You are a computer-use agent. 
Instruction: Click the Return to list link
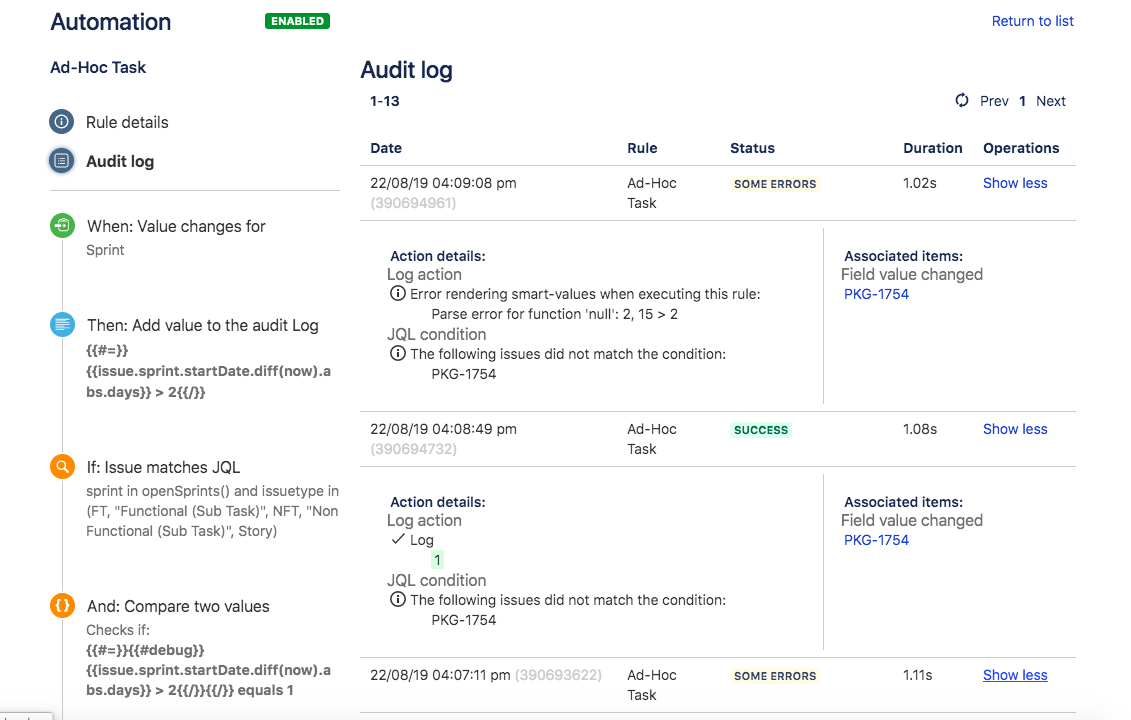pyautogui.click(x=1032, y=20)
